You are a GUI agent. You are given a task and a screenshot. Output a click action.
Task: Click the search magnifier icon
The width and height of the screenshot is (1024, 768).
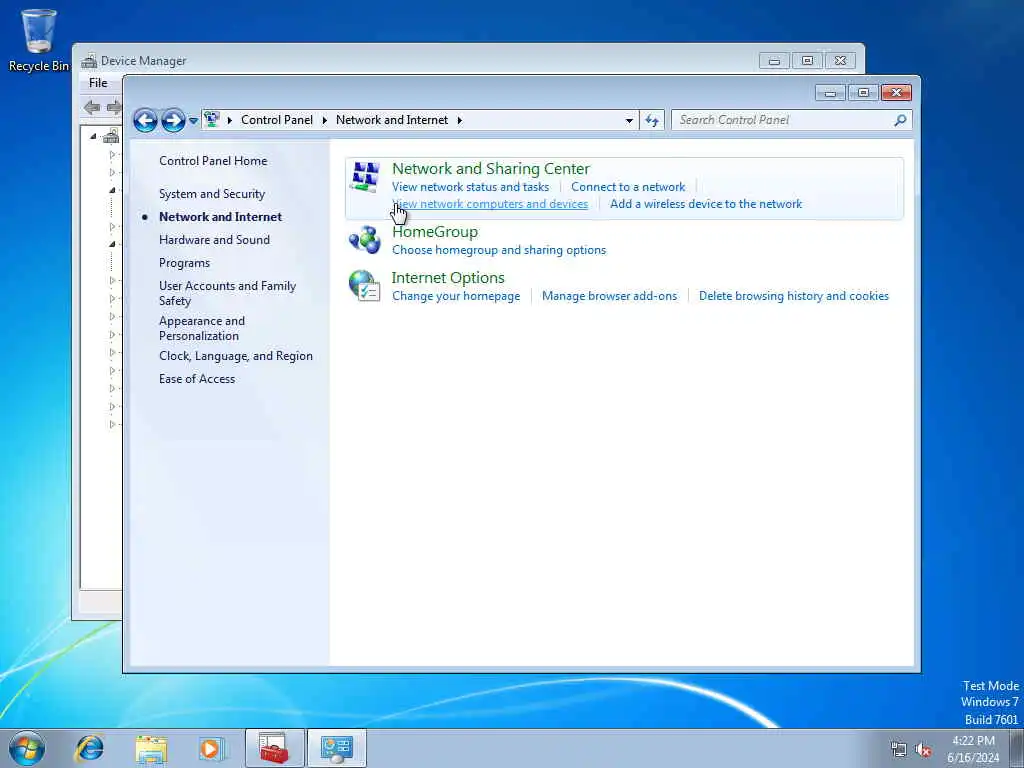coord(900,120)
